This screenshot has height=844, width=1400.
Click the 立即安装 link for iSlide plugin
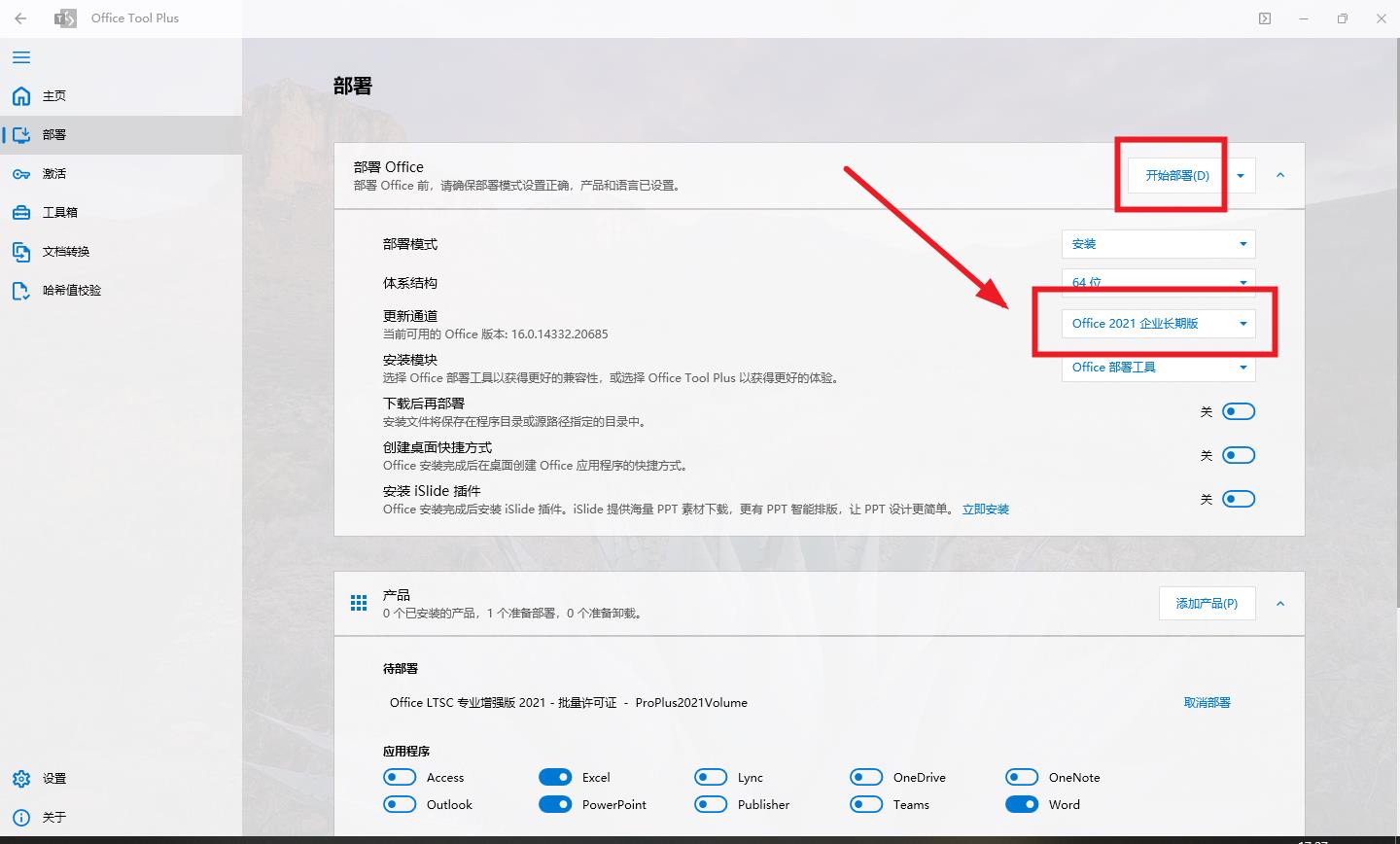click(986, 509)
